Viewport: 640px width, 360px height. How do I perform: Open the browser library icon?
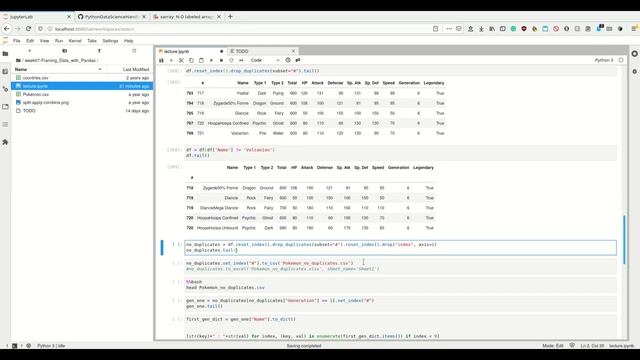click(492, 29)
